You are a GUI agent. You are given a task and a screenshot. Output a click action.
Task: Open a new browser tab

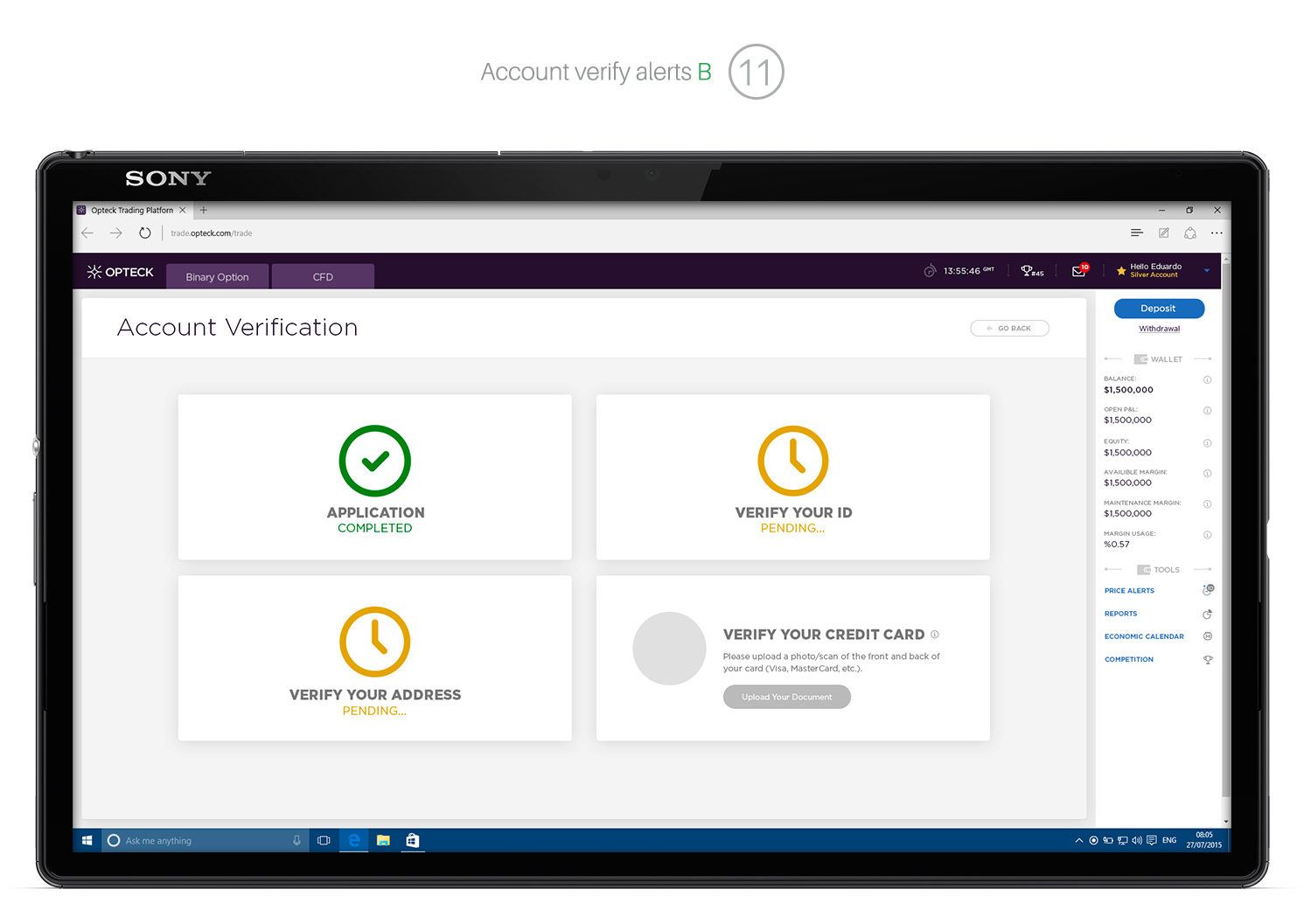204,210
